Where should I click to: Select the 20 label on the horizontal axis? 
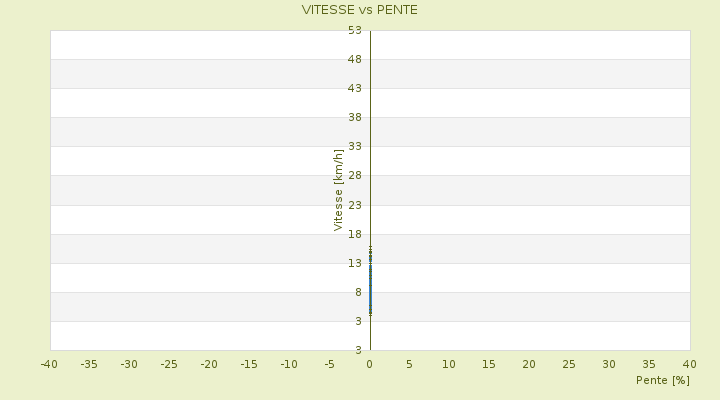[x=529, y=363]
